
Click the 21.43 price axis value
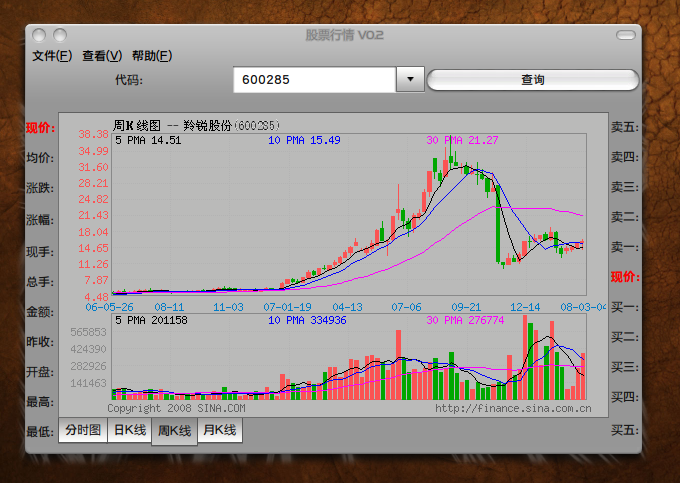93,215
